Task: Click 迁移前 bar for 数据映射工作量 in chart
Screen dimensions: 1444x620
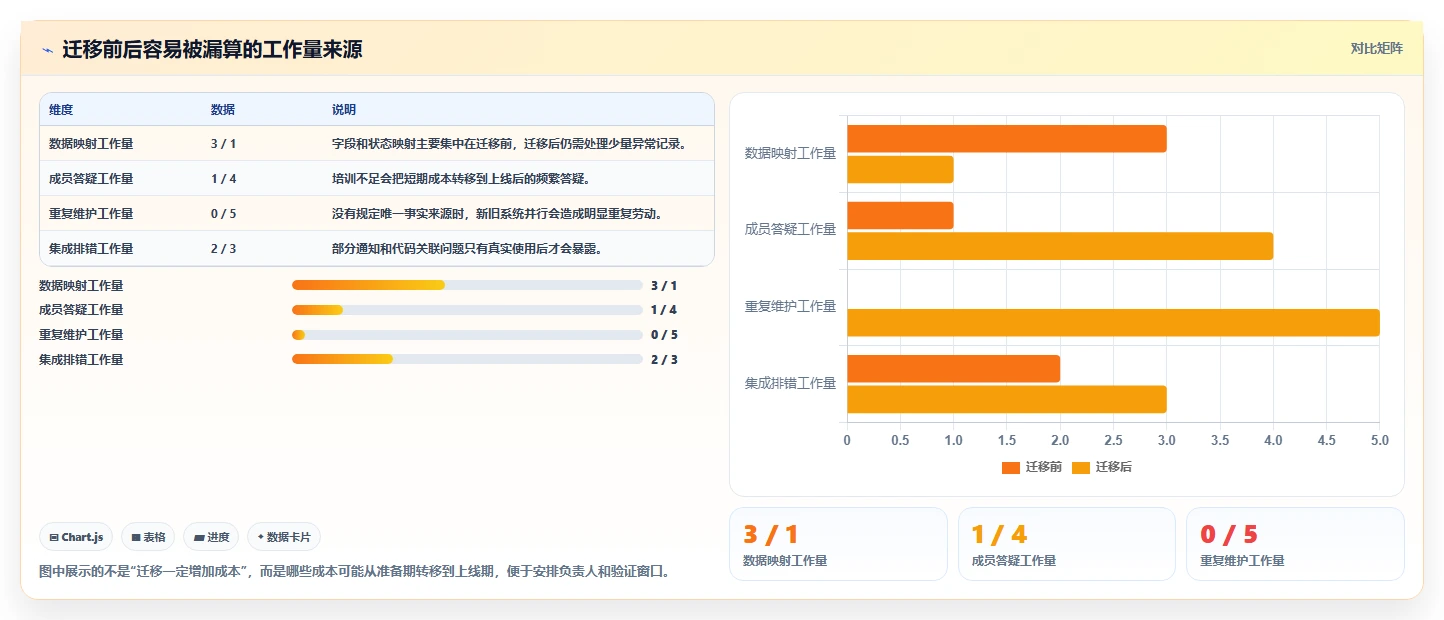Action: pyautogui.click(x=1007, y=139)
